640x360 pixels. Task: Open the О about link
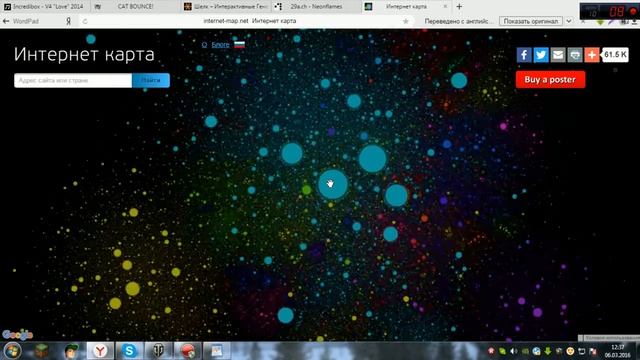pyautogui.click(x=204, y=44)
